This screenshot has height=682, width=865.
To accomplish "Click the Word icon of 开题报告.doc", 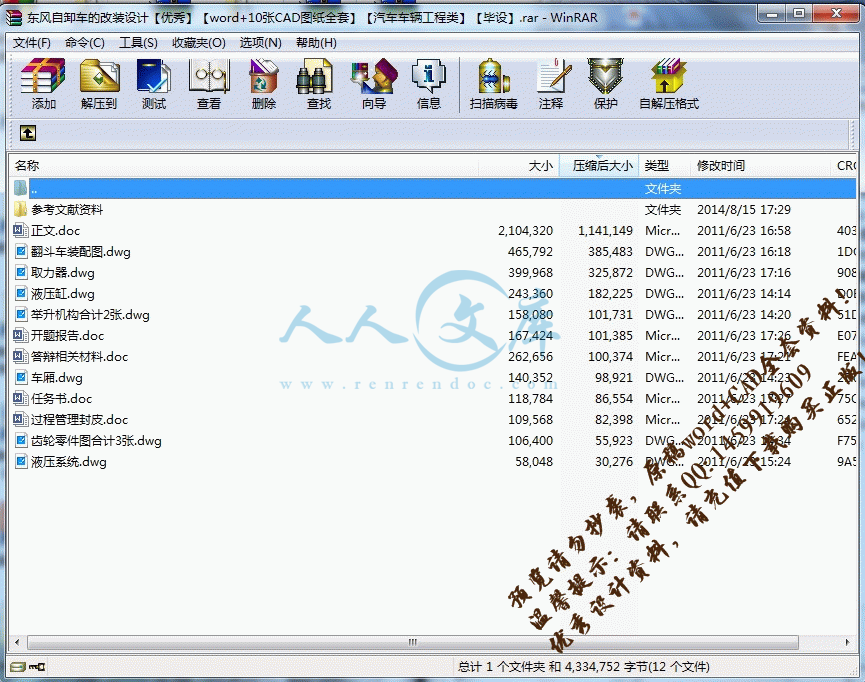I will (x=20, y=335).
